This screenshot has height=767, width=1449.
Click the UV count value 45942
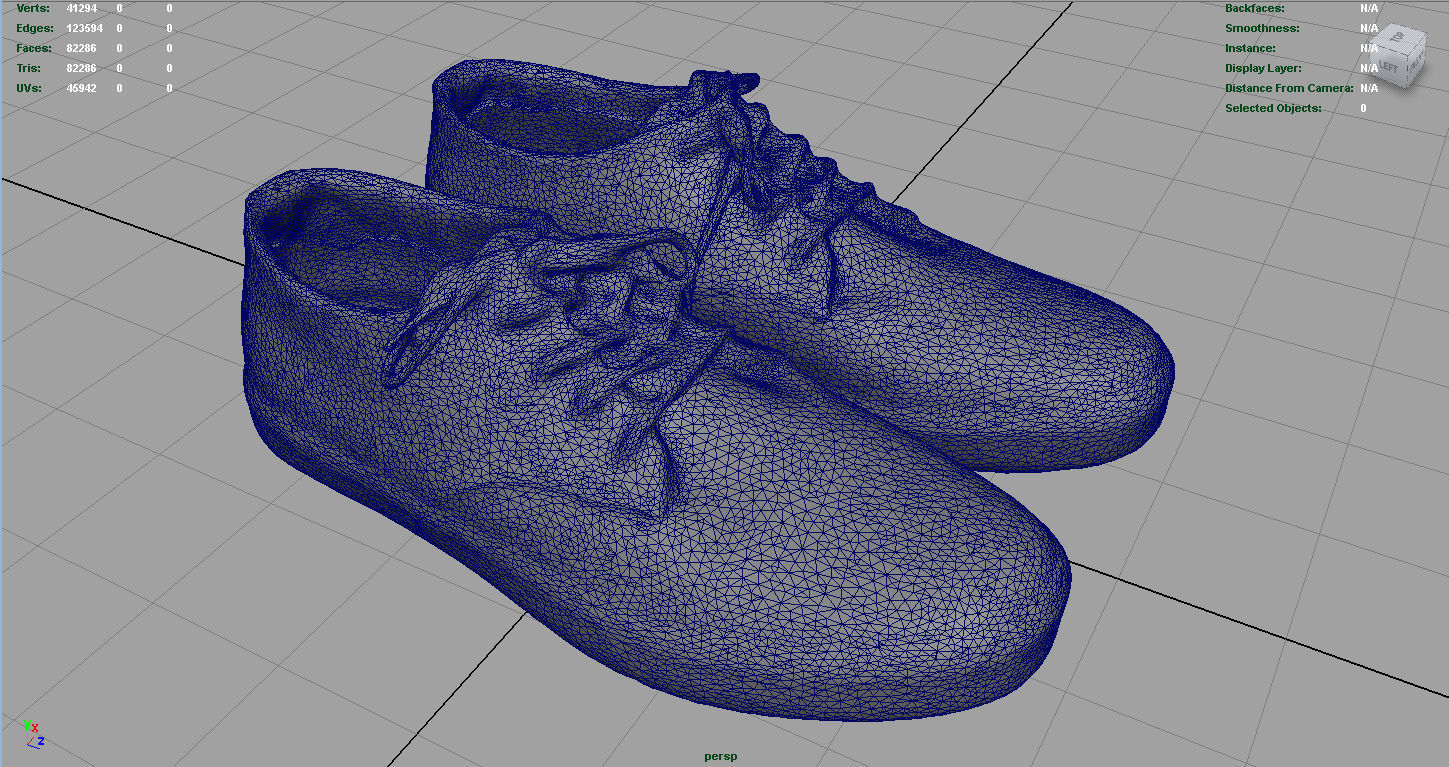[x=82, y=88]
